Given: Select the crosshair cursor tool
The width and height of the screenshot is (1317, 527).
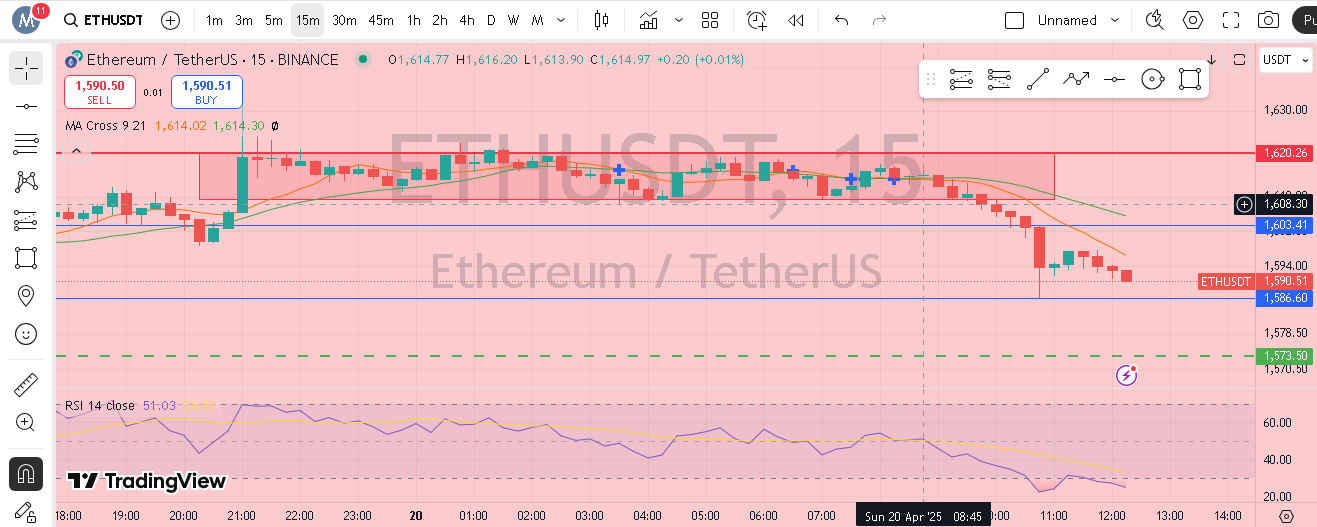Looking at the screenshot, I should (x=26, y=68).
